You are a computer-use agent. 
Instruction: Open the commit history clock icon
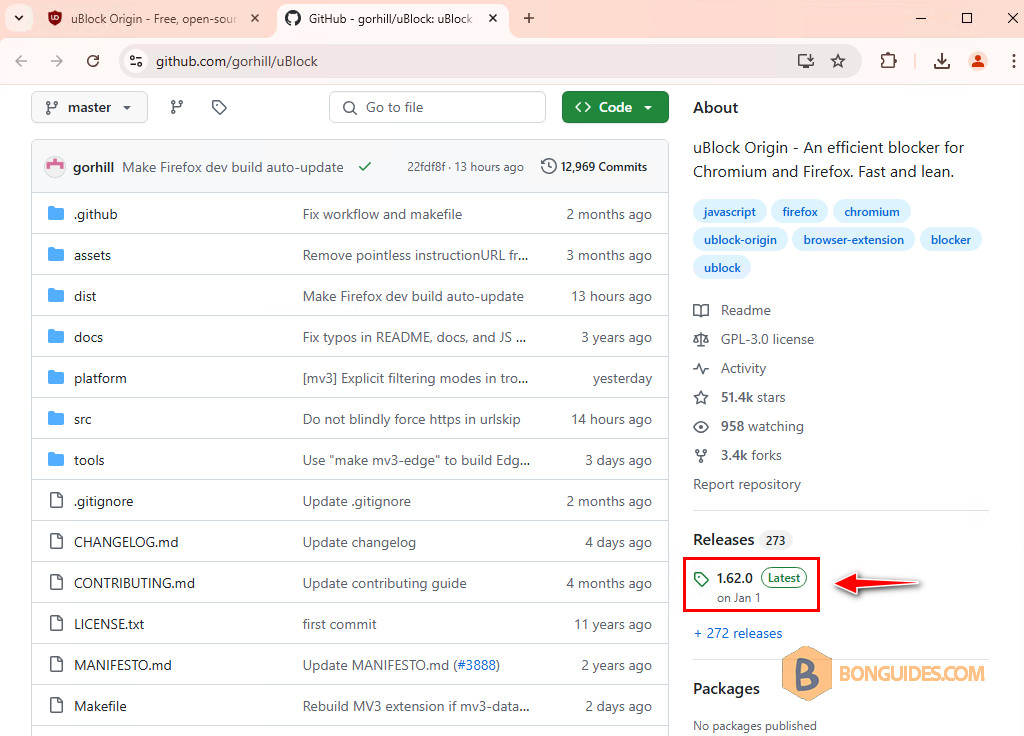[549, 167]
